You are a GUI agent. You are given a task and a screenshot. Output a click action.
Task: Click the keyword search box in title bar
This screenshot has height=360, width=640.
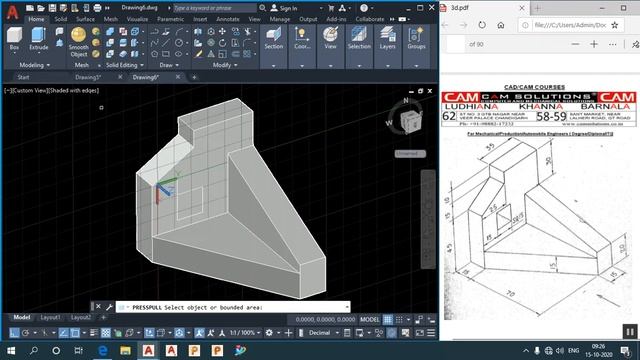214,8
